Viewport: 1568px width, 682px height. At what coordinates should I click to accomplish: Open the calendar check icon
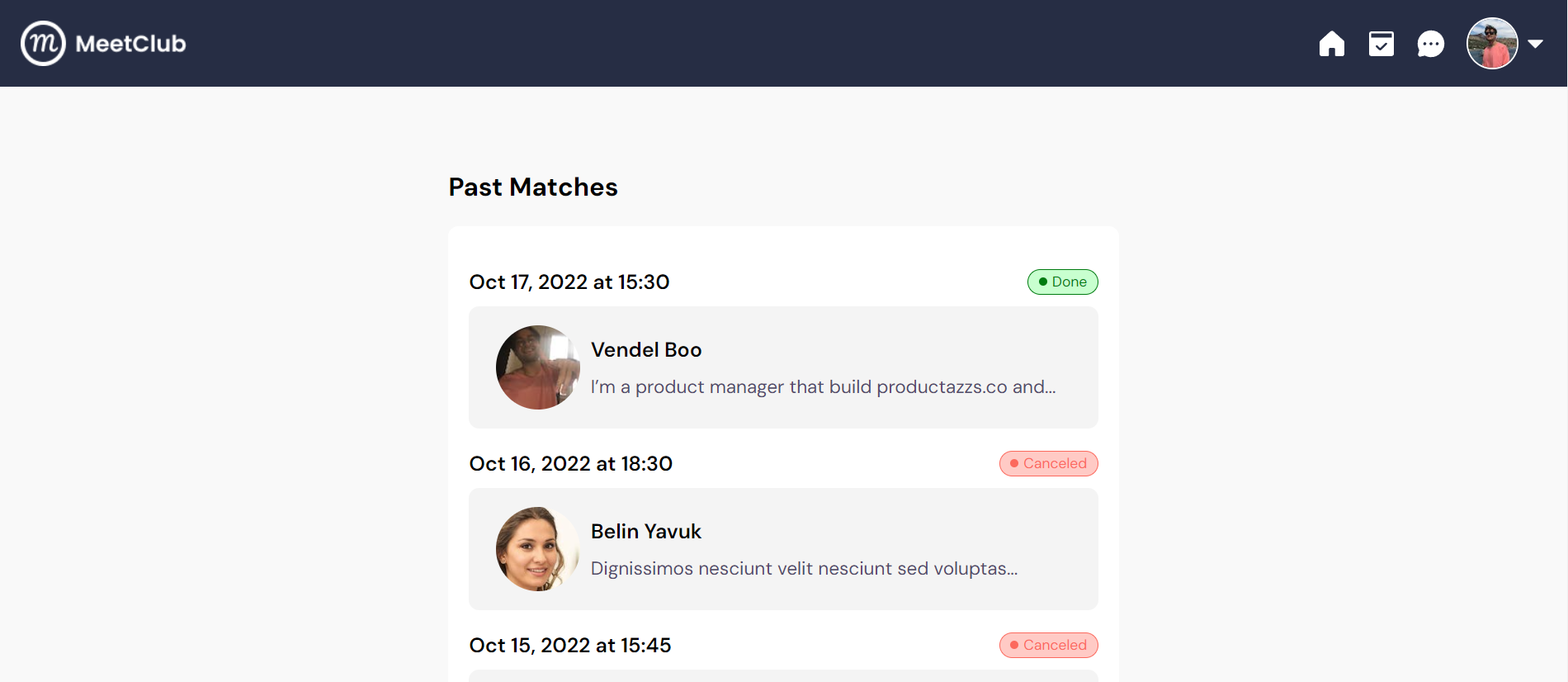coord(1381,44)
